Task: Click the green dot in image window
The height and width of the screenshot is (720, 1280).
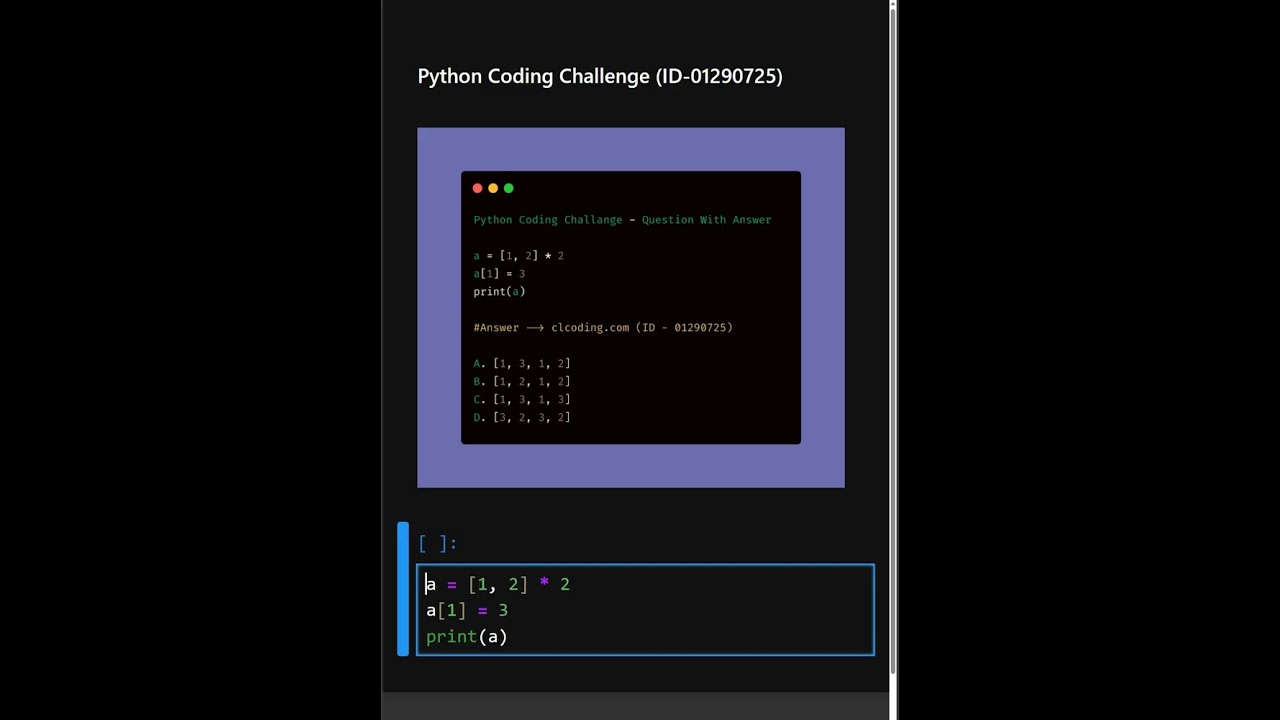Action: [509, 188]
